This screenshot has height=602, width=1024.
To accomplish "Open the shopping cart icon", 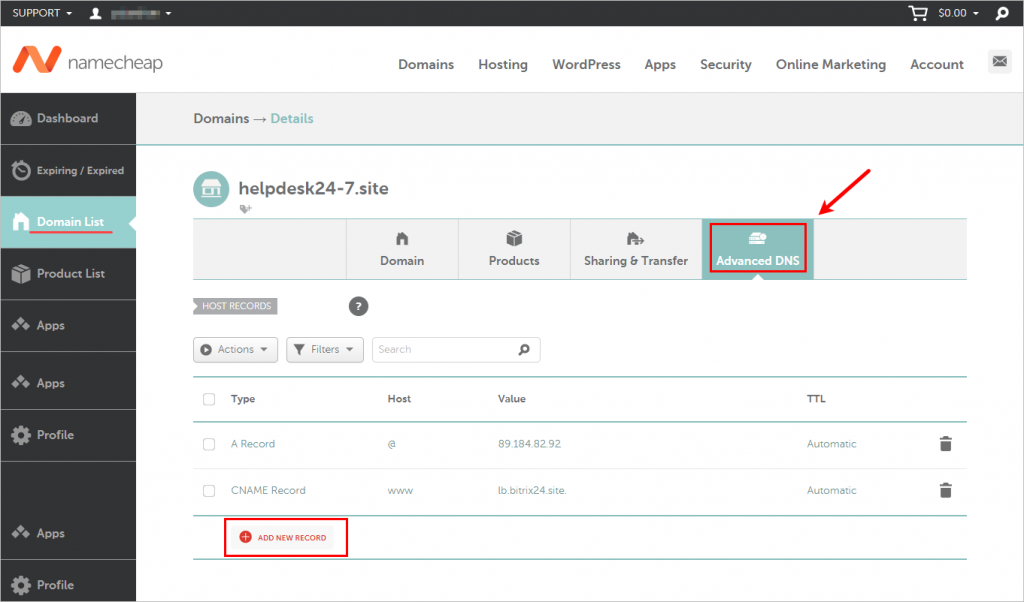I will pyautogui.click(x=918, y=13).
